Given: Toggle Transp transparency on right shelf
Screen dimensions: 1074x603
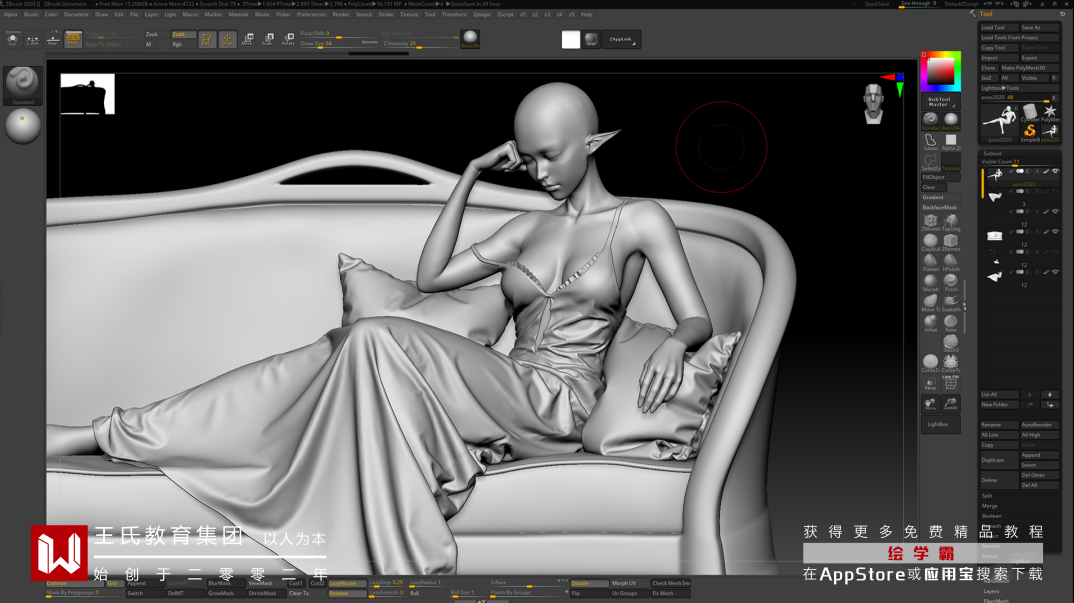Looking at the screenshot, I should click(930, 384).
